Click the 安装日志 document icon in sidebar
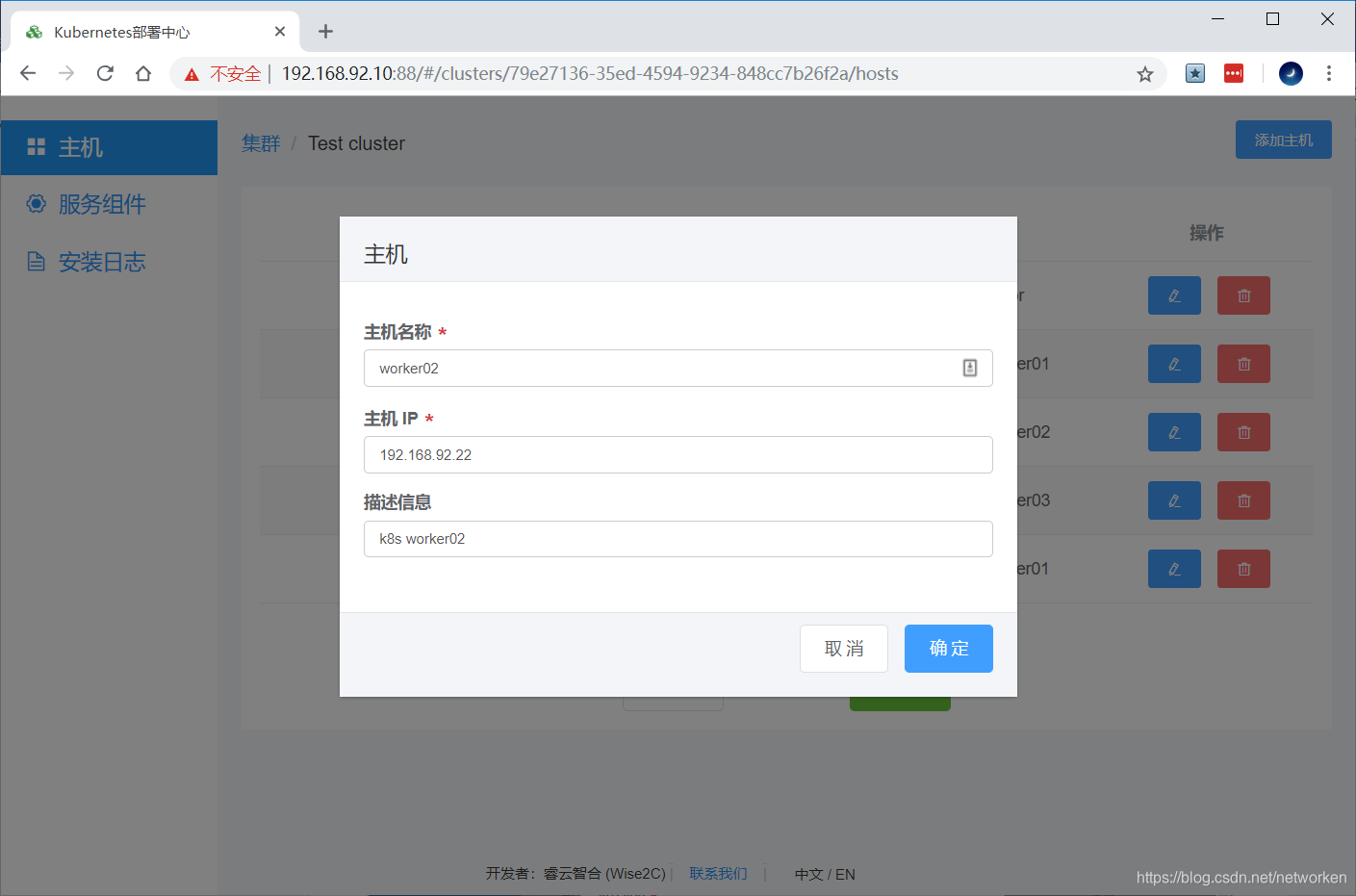1356x896 pixels. click(37, 262)
